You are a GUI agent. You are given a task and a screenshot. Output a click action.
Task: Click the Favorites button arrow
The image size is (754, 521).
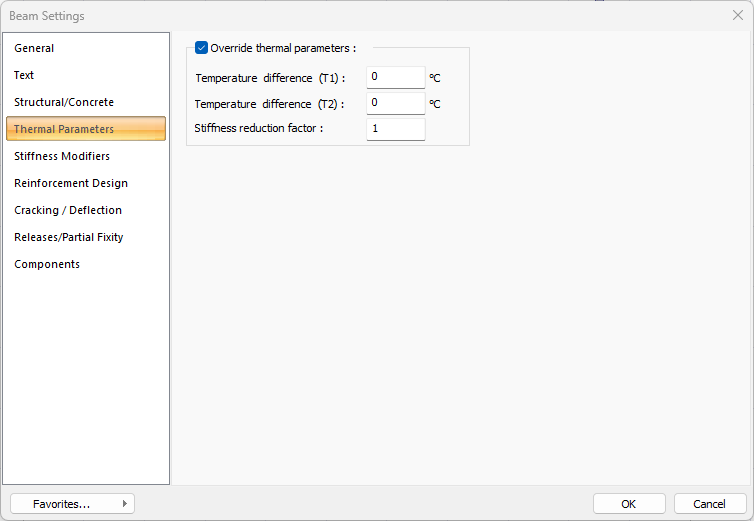click(125, 504)
